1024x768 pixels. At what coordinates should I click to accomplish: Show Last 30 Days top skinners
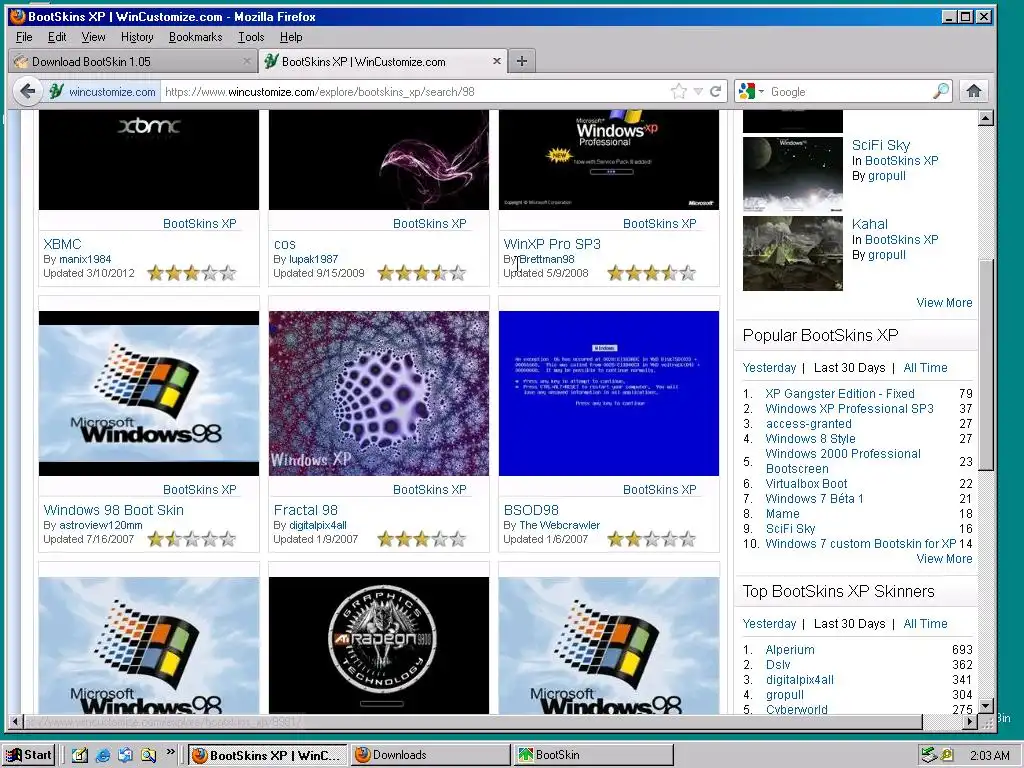[849, 624]
